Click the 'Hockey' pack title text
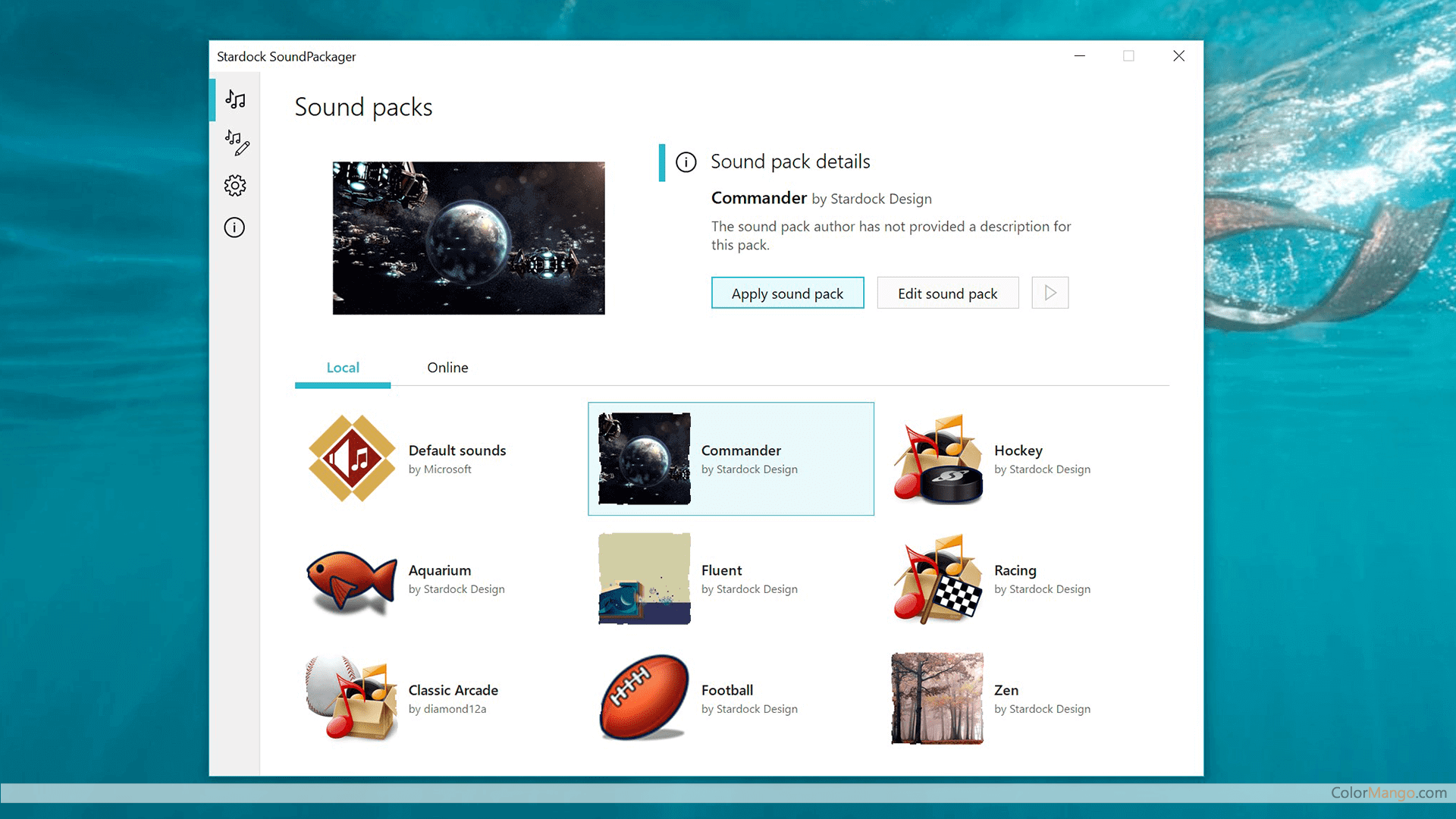The width and height of the screenshot is (1456, 819). (1018, 450)
